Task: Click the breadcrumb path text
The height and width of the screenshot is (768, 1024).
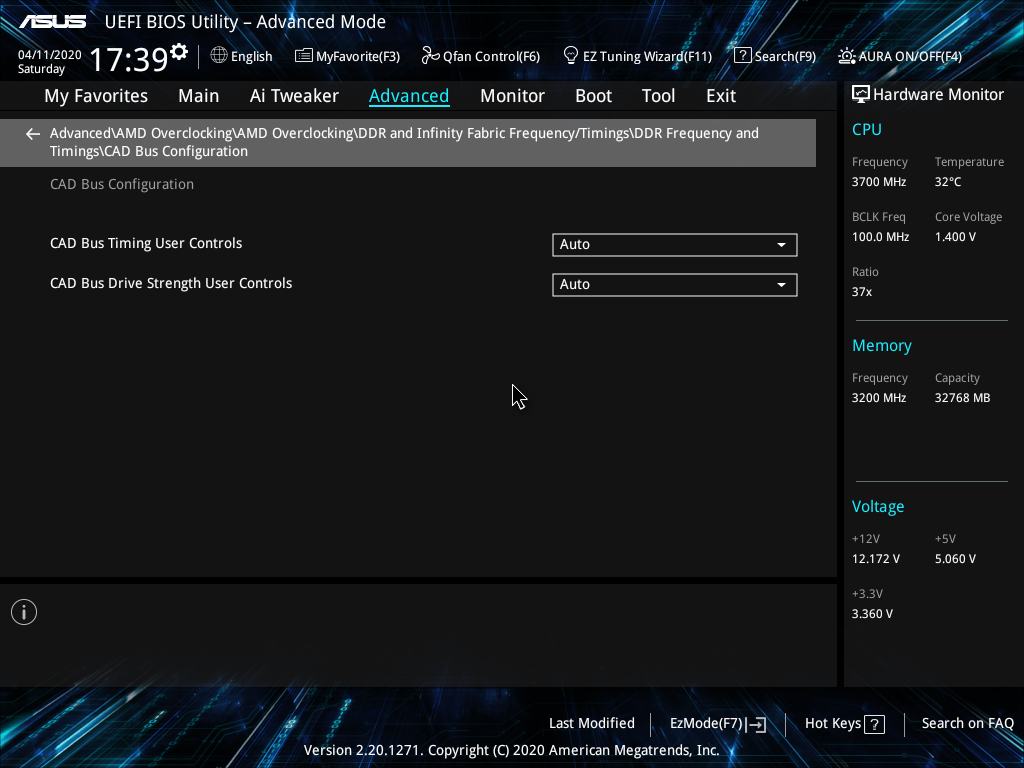Action: 404,142
